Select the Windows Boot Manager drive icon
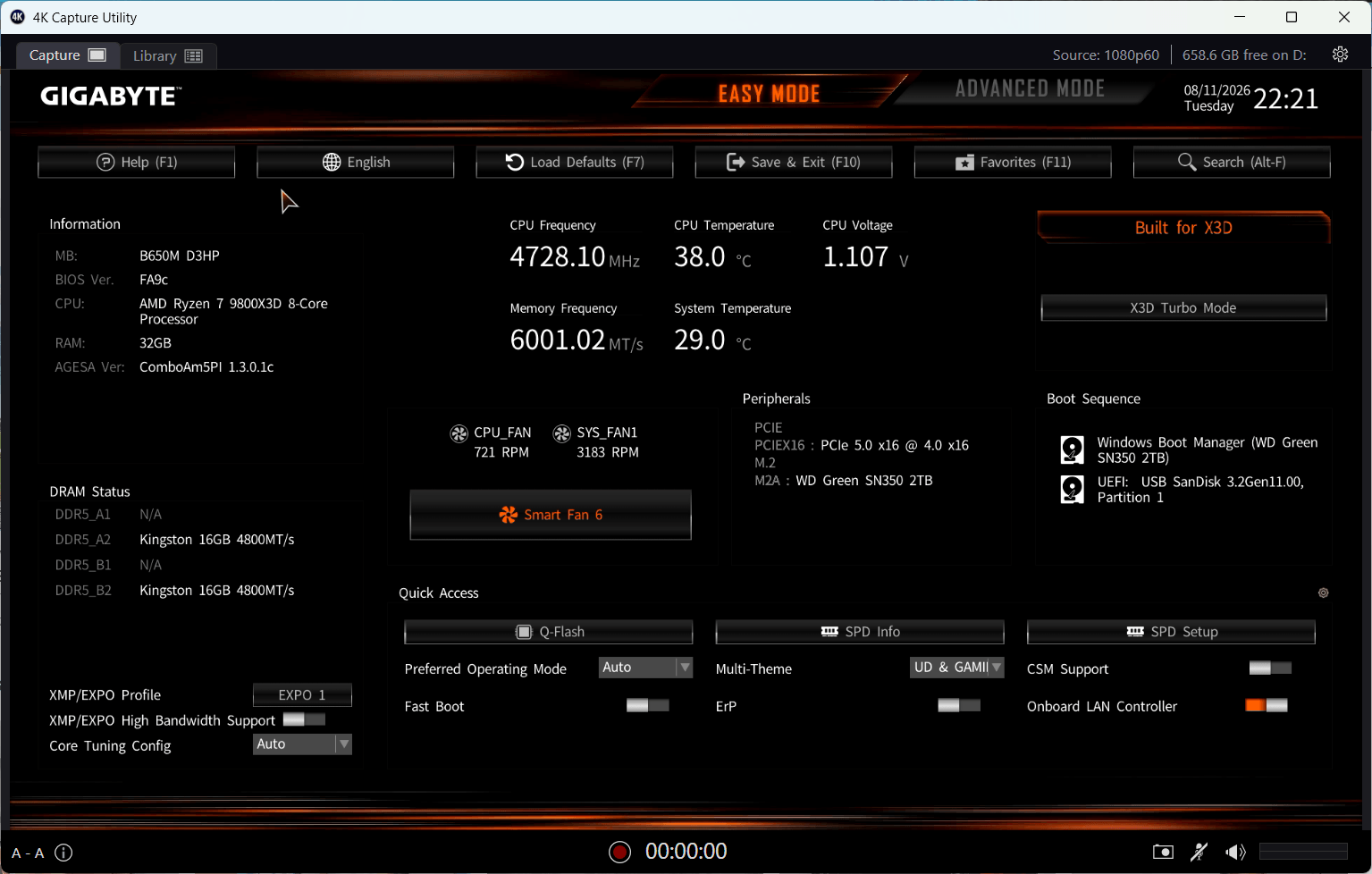This screenshot has height=874, width=1372. pos(1072,450)
